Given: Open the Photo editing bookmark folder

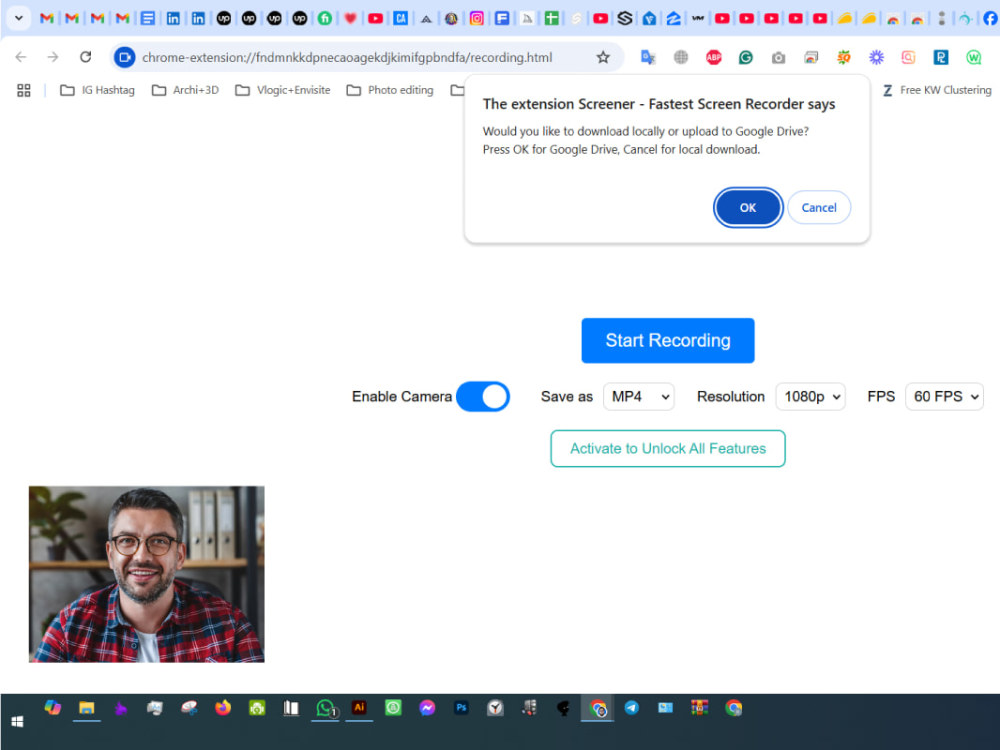Looking at the screenshot, I should click(390, 90).
